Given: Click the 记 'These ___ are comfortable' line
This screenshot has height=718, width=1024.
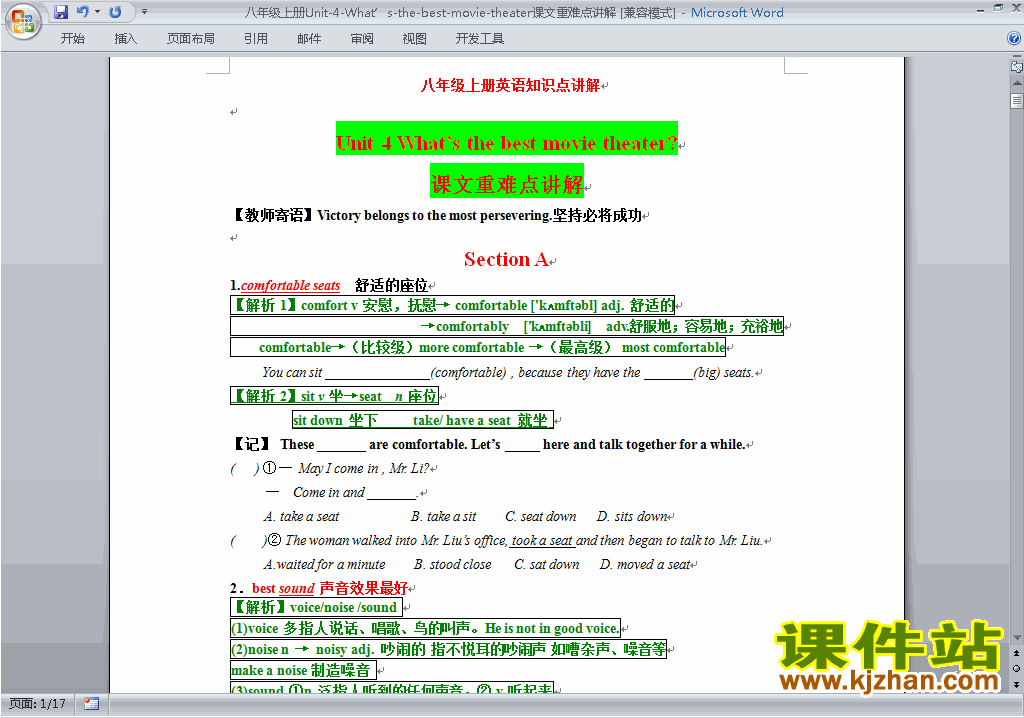Looking at the screenshot, I should click(x=489, y=444).
